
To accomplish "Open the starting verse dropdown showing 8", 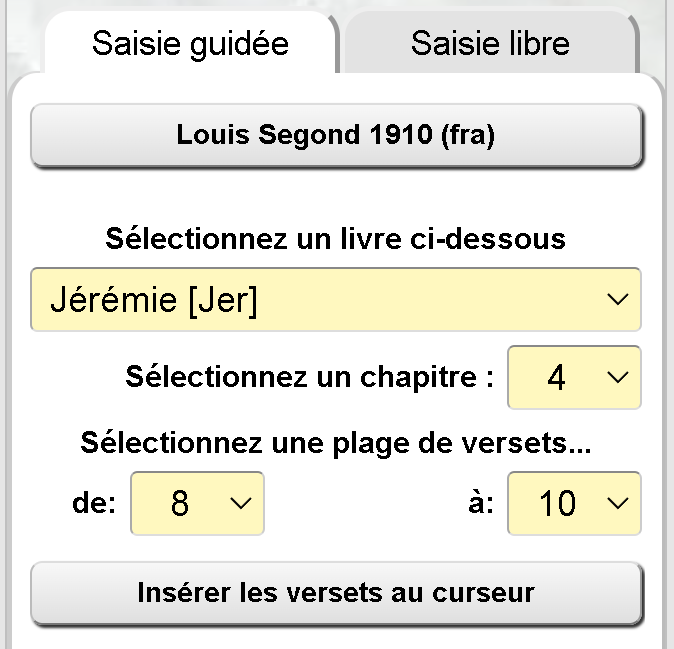I will click(x=197, y=503).
